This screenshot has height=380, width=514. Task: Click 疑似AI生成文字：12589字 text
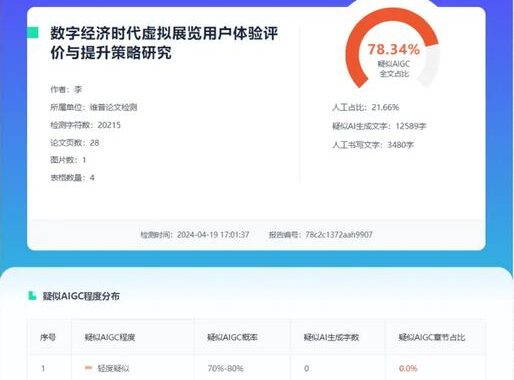coord(379,126)
